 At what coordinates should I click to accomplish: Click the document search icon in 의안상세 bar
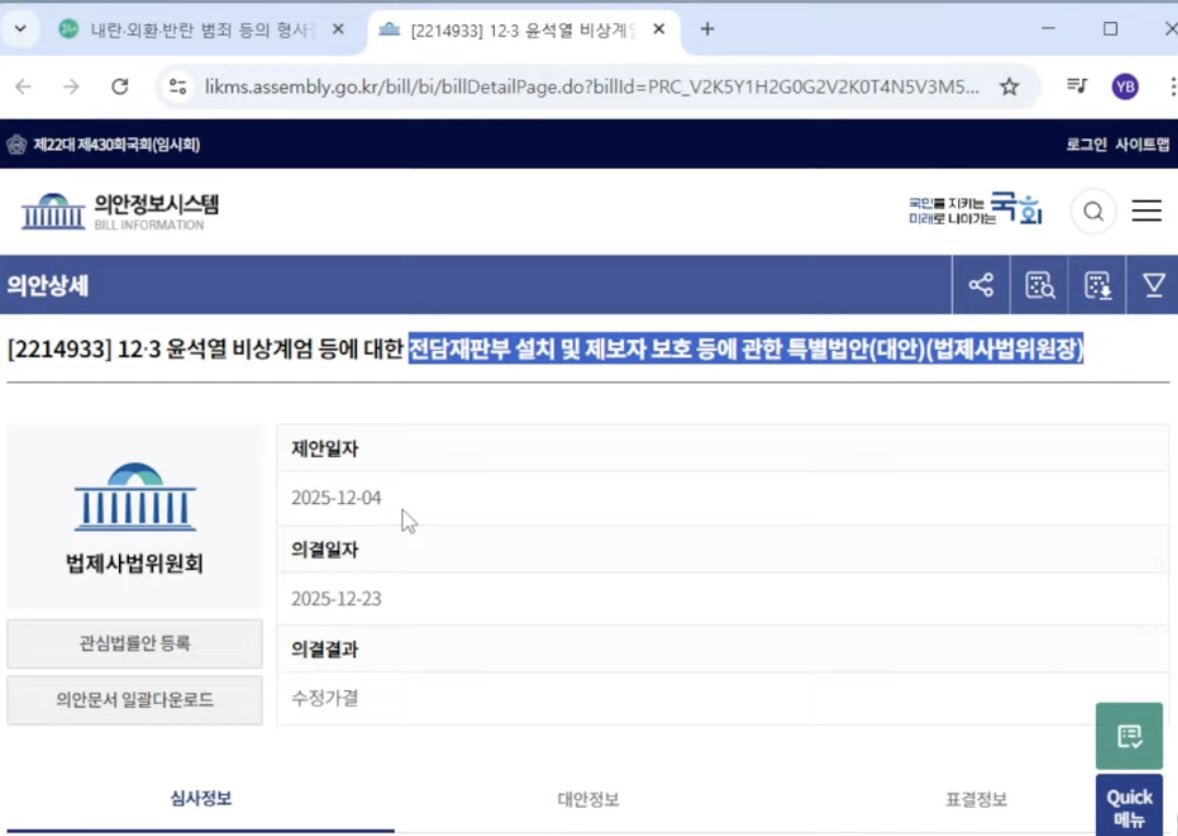[1040, 286]
